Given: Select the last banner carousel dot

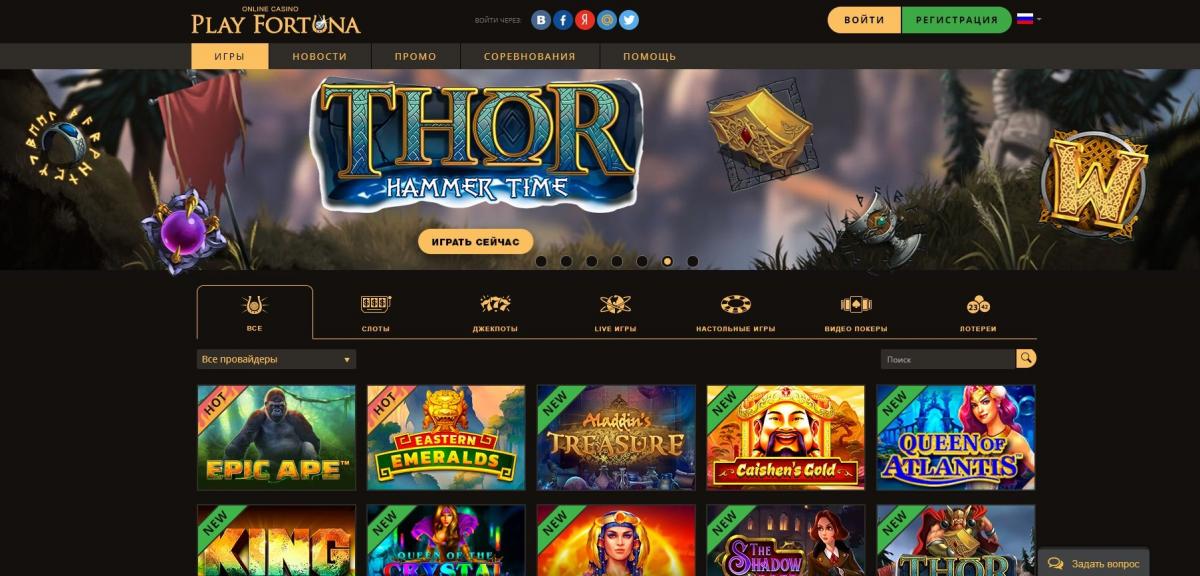Looking at the screenshot, I should point(693,261).
